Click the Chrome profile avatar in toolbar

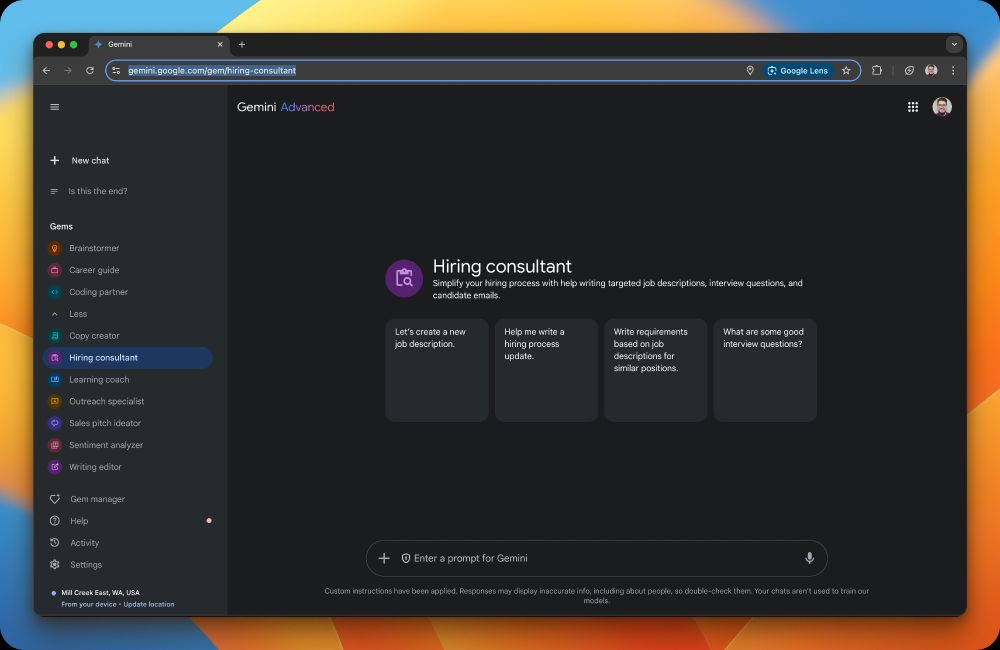[x=931, y=71]
